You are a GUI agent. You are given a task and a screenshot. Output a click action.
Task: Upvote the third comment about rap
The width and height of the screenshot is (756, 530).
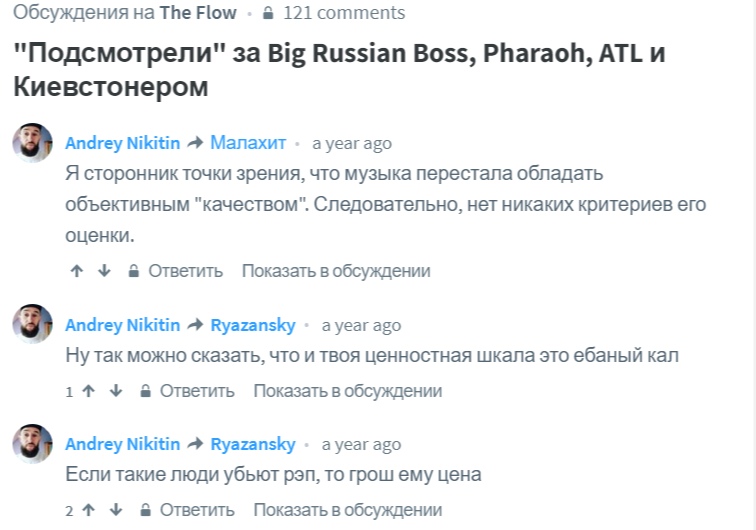coord(89,510)
